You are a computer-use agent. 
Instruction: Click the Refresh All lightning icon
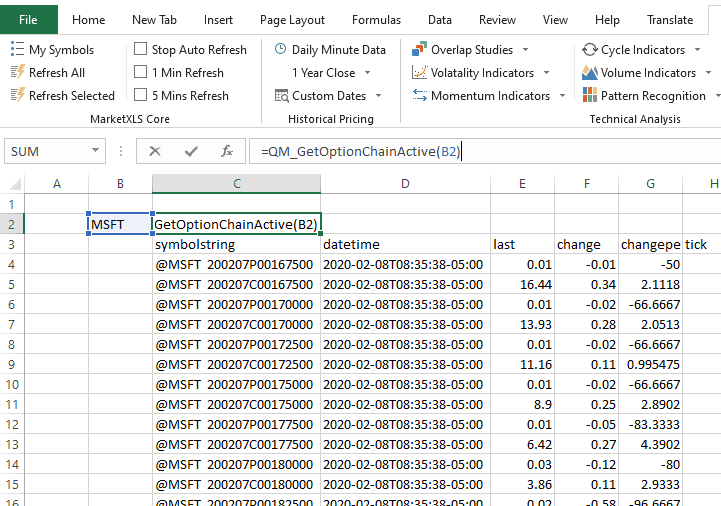coord(17,73)
